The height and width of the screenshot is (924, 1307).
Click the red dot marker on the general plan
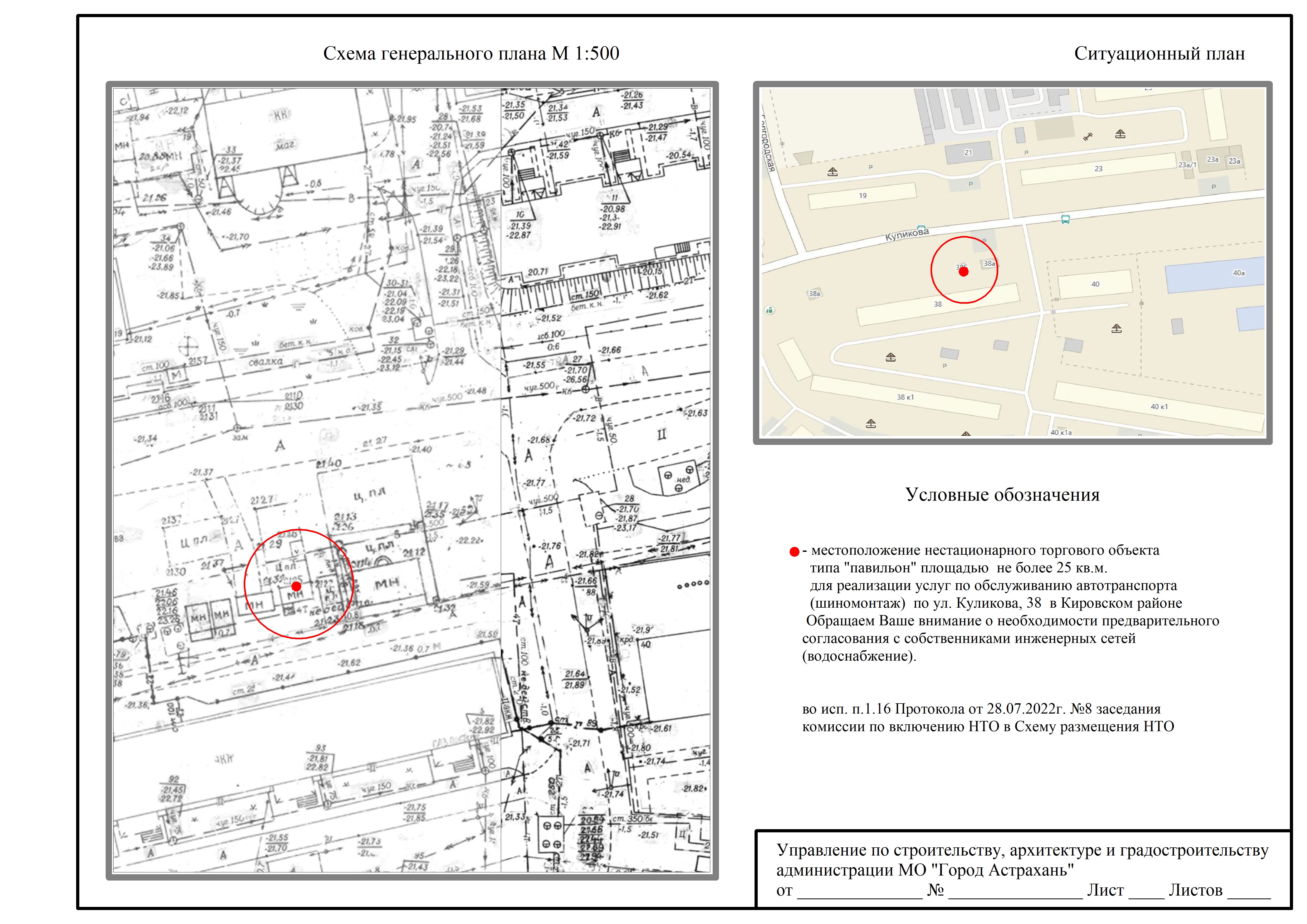coord(296,586)
